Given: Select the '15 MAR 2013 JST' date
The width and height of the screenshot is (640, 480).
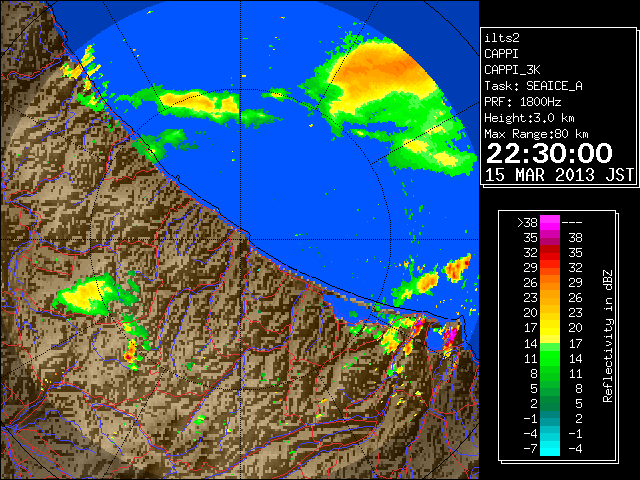Looking at the screenshot, I should click(x=559, y=175).
